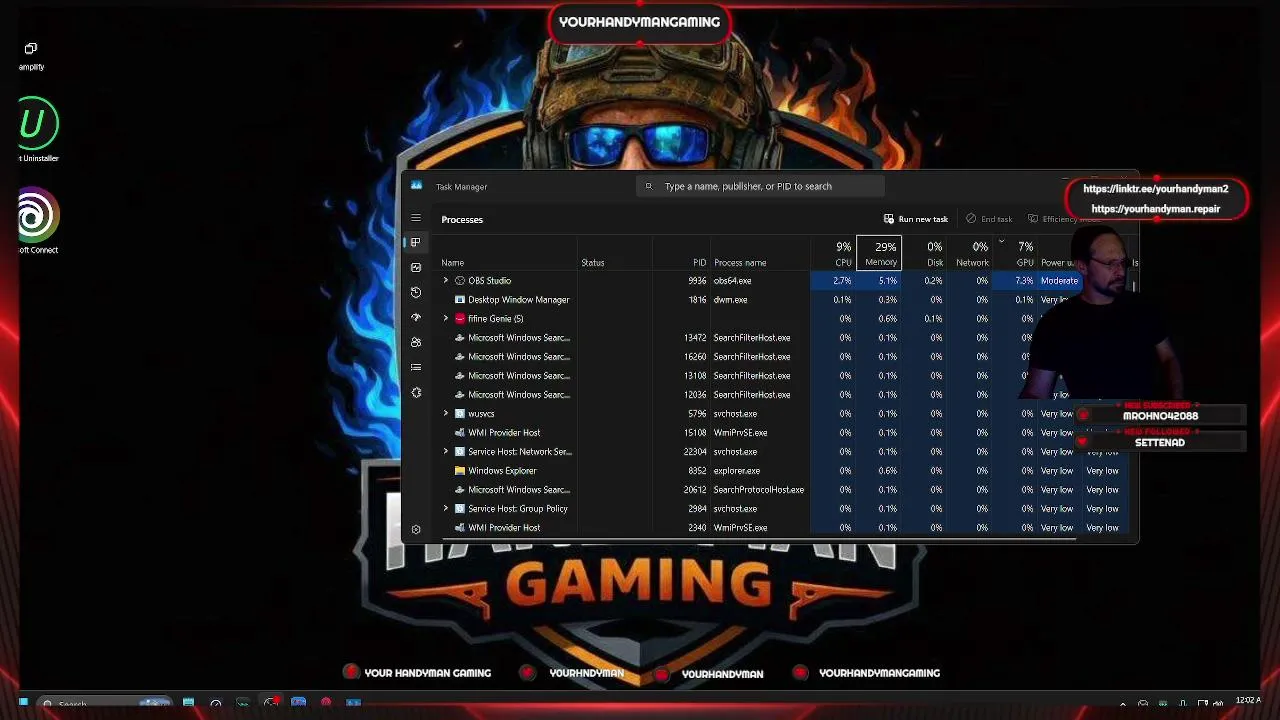Open Startup apps page from sidebar

point(416,317)
